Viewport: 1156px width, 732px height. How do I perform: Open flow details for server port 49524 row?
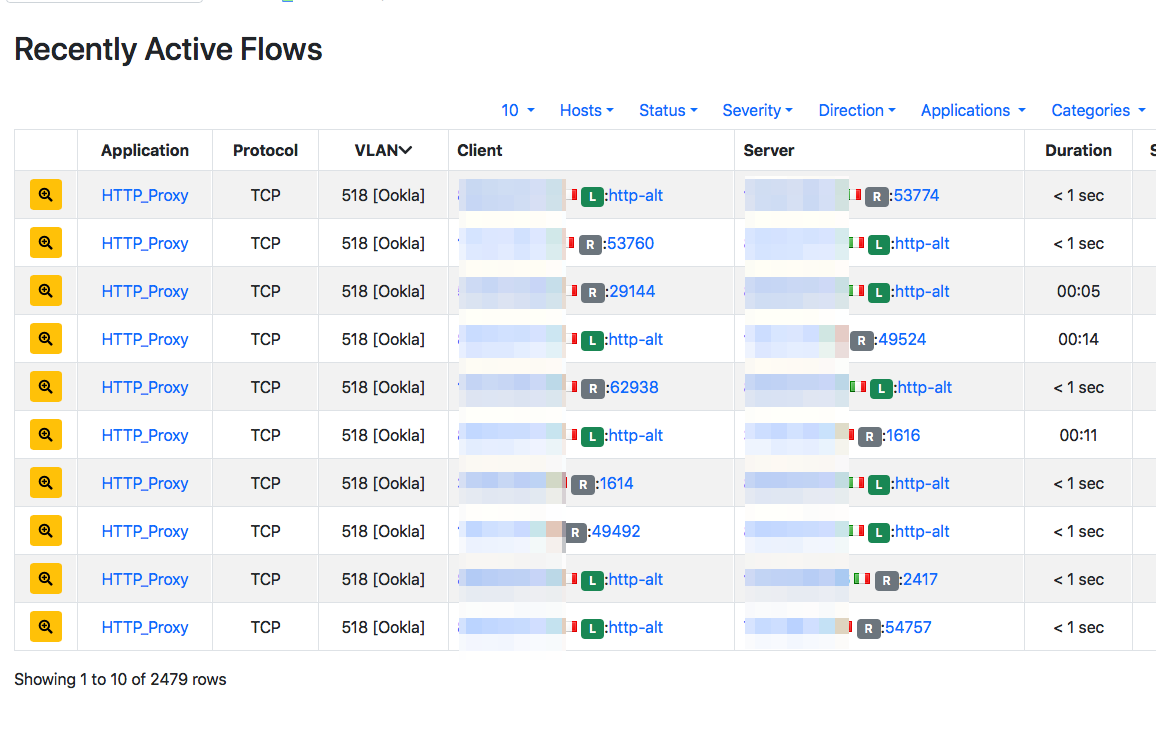click(x=46, y=338)
